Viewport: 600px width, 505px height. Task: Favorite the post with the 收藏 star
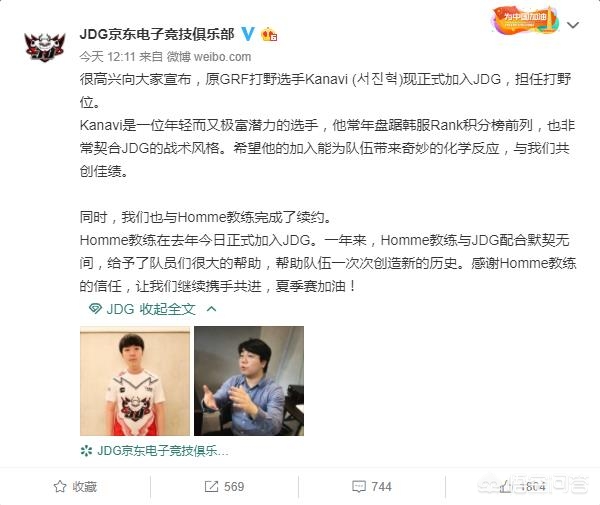point(60,487)
